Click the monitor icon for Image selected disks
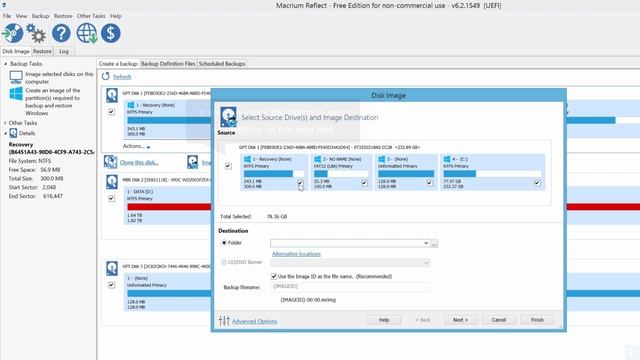 pyautogui.click(x=16, y=77)
